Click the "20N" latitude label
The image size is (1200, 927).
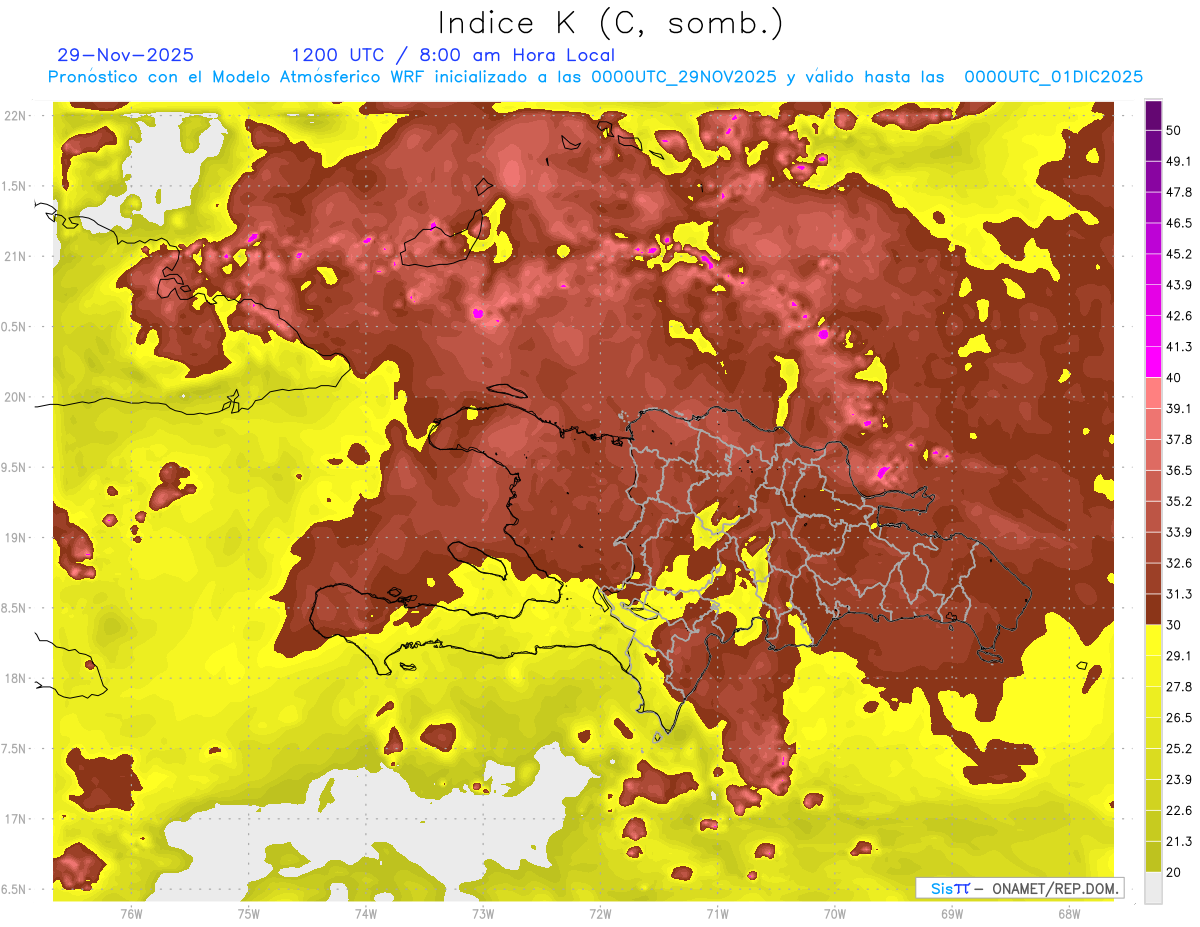tap(15, 397)
